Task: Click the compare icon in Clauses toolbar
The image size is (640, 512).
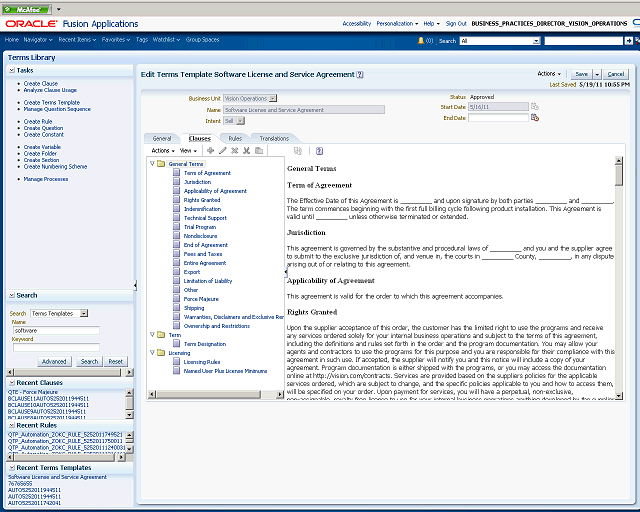Action: click(298, 151)
